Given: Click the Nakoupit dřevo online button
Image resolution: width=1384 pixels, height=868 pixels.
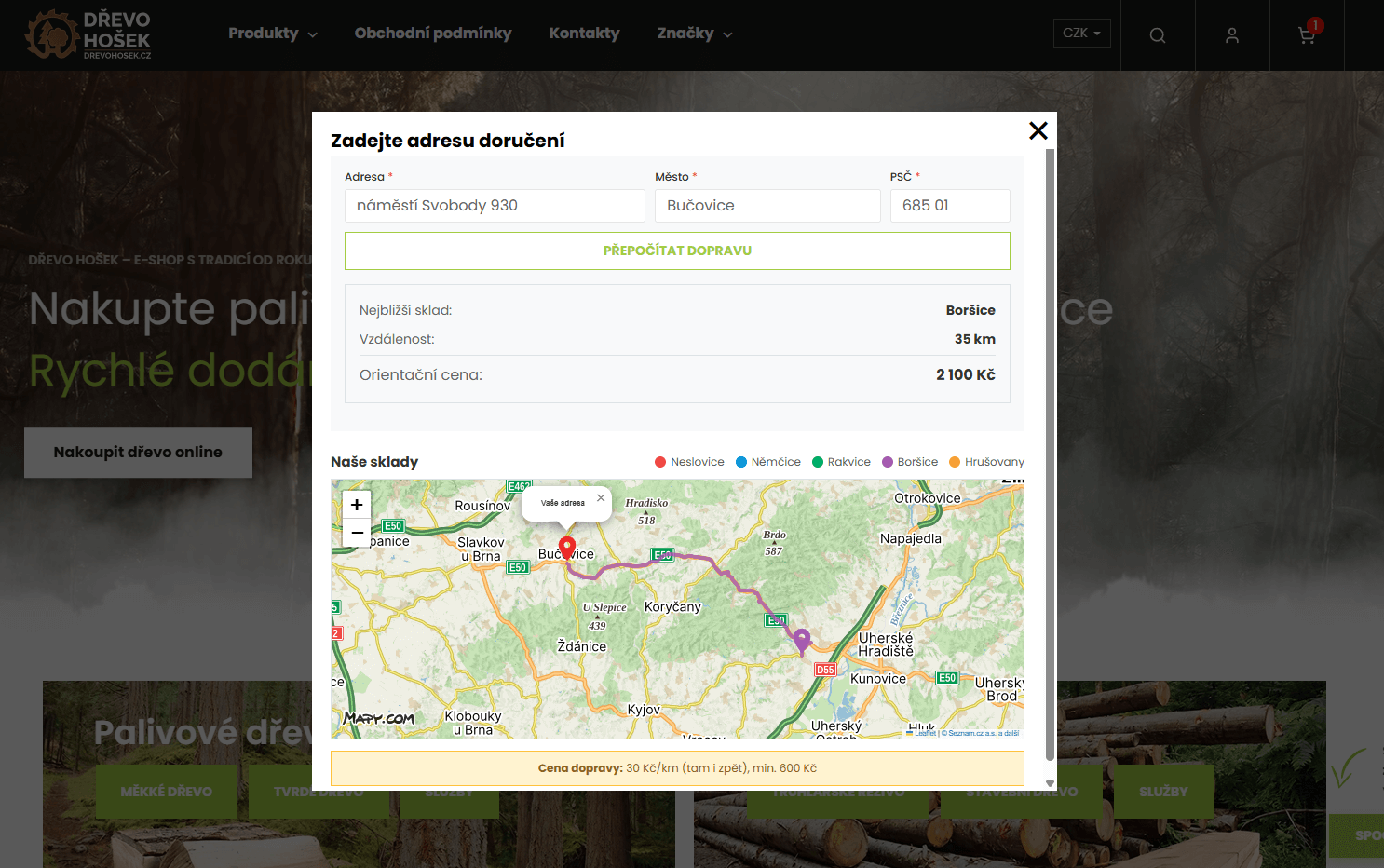Looking at the screenshot, I should tap(138, 453).
